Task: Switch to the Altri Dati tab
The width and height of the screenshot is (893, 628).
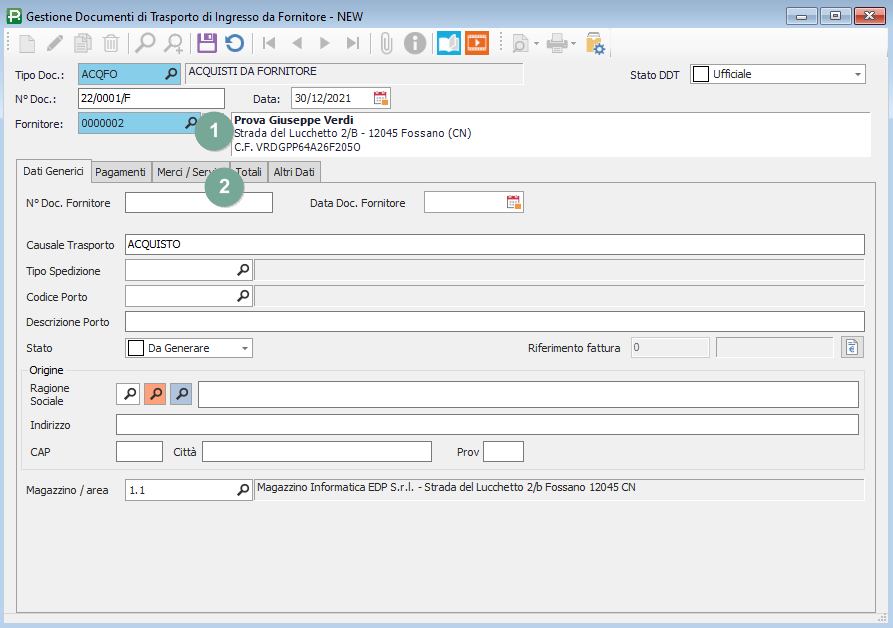Action: point(294,172)
